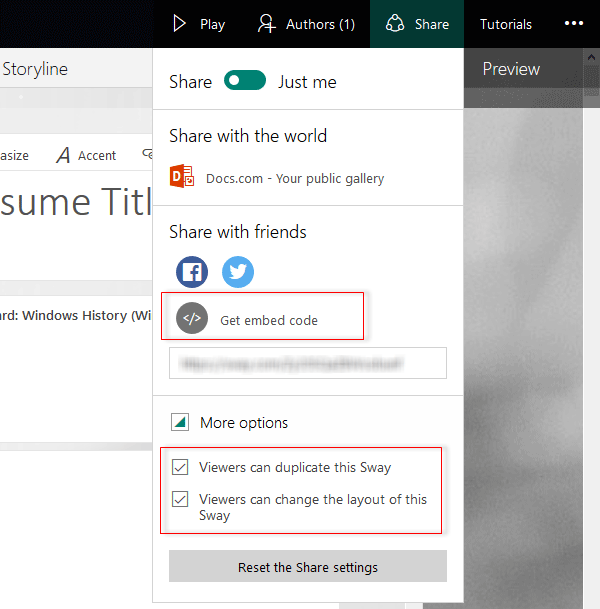Switch to the Storyline tab
Screen dimensions: 600x609
(35, 69)
